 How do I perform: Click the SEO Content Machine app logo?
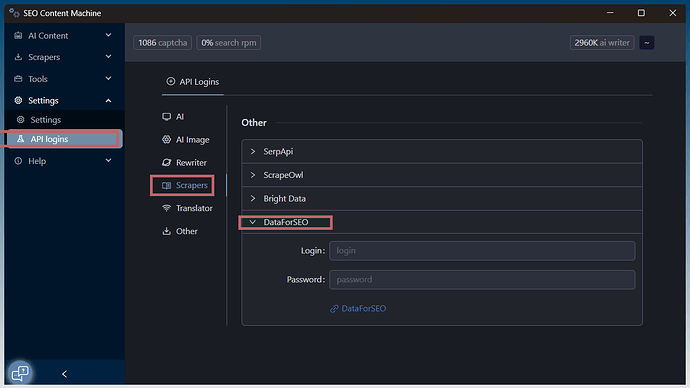coord(14,13)
